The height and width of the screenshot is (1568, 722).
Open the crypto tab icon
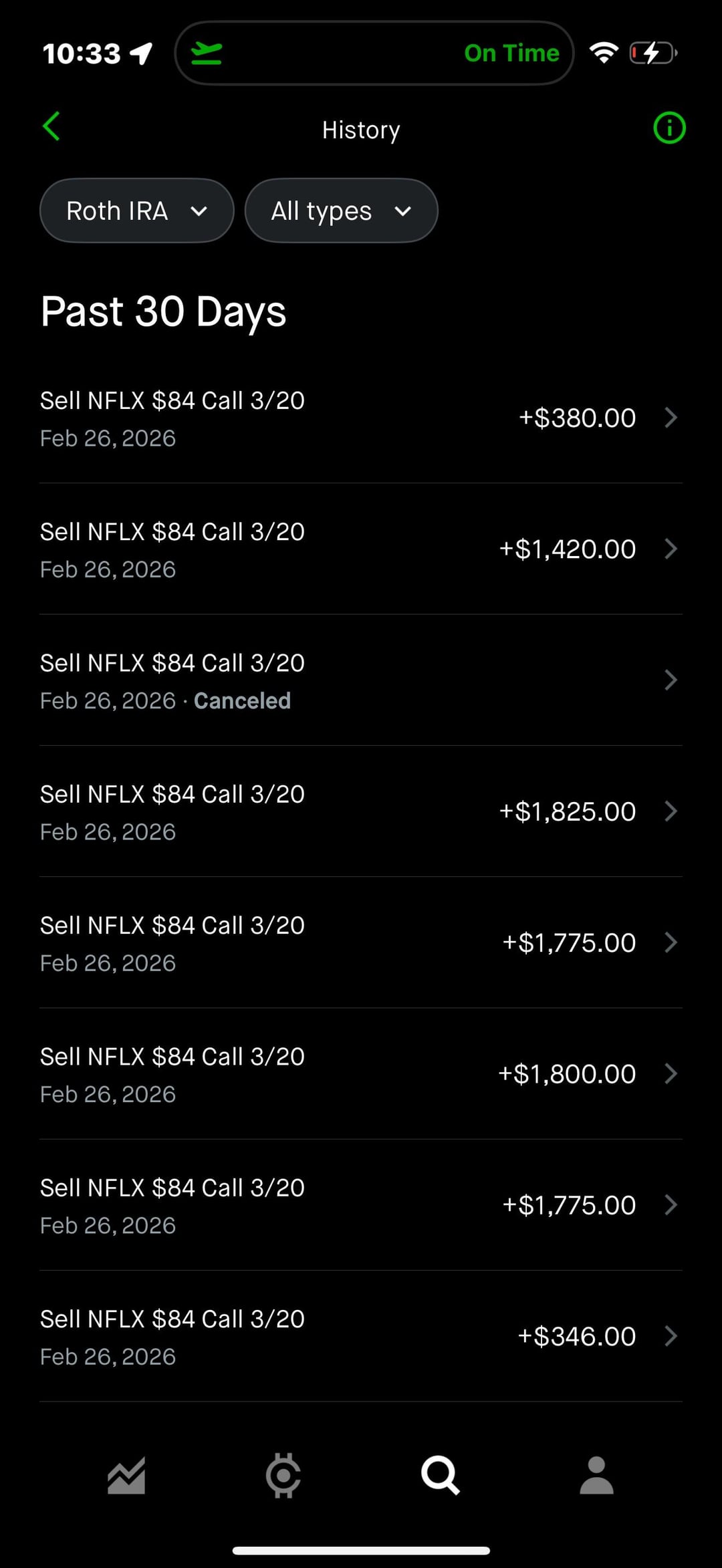click(283, 1475)
